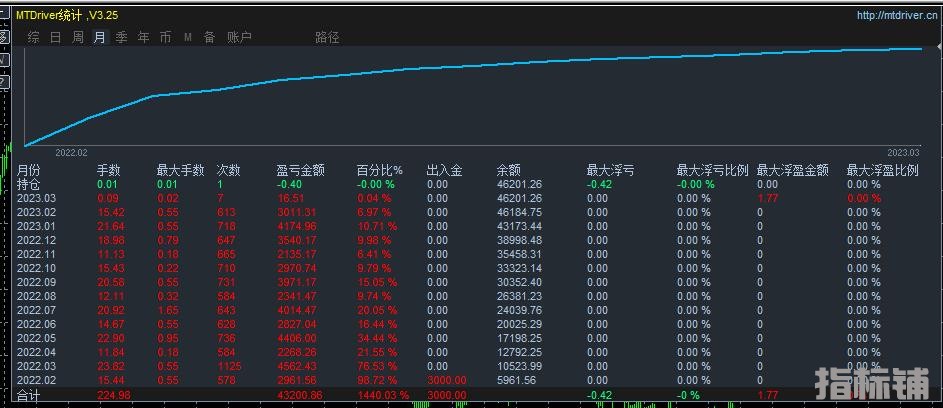Select the 持仓 position row label
Viewport: 943px width, 408px height.
(29, 184)
